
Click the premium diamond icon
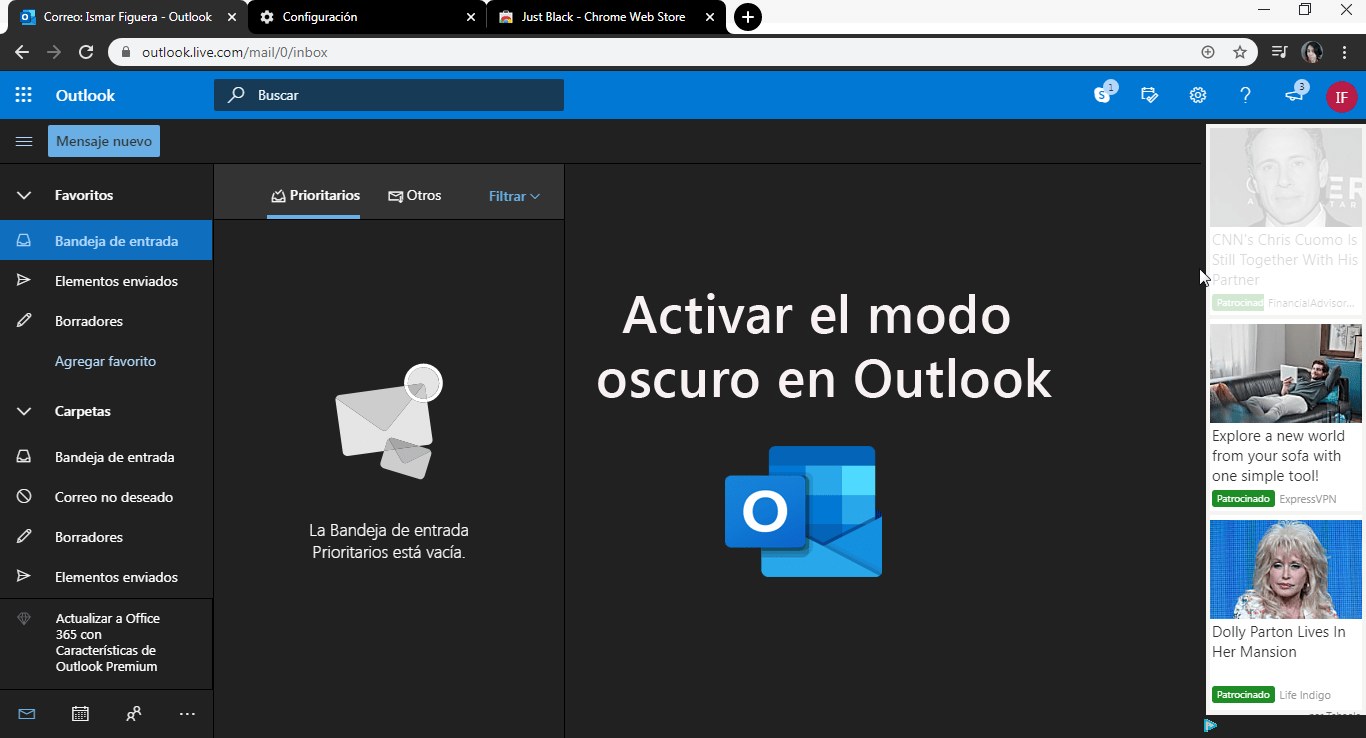point(24,619)
